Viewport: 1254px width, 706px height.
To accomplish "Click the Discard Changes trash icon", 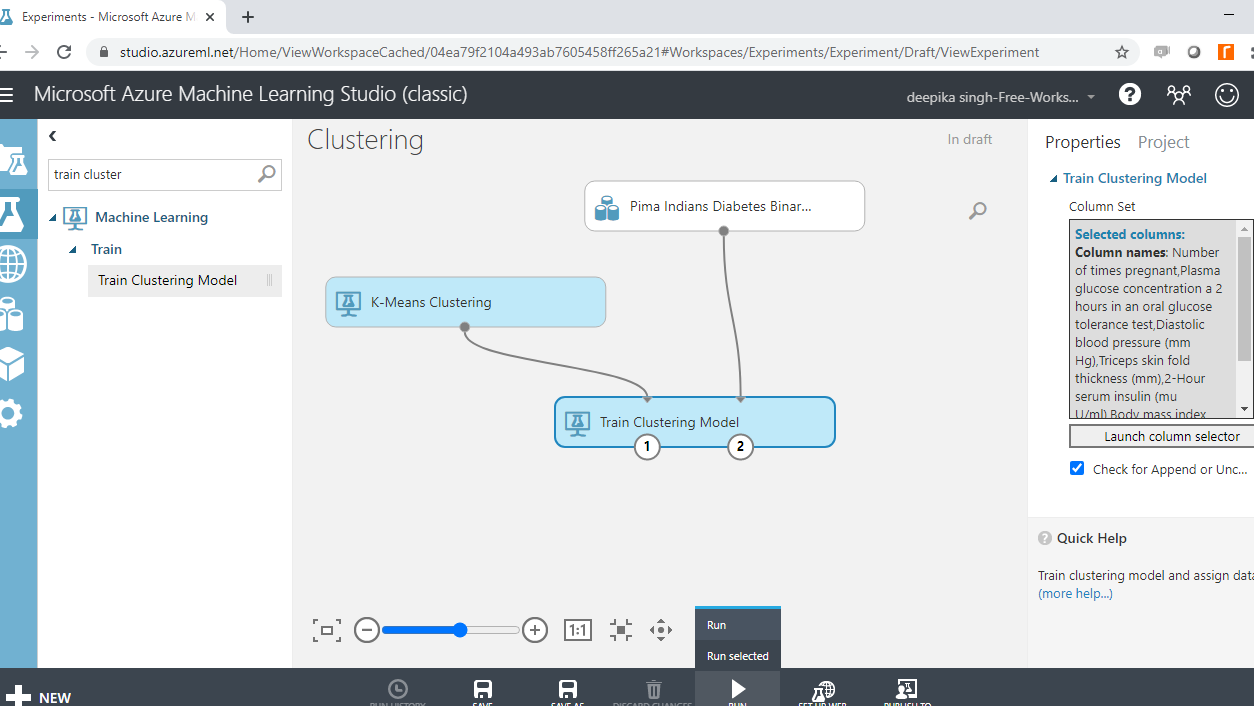I will (x=653, y=689).
